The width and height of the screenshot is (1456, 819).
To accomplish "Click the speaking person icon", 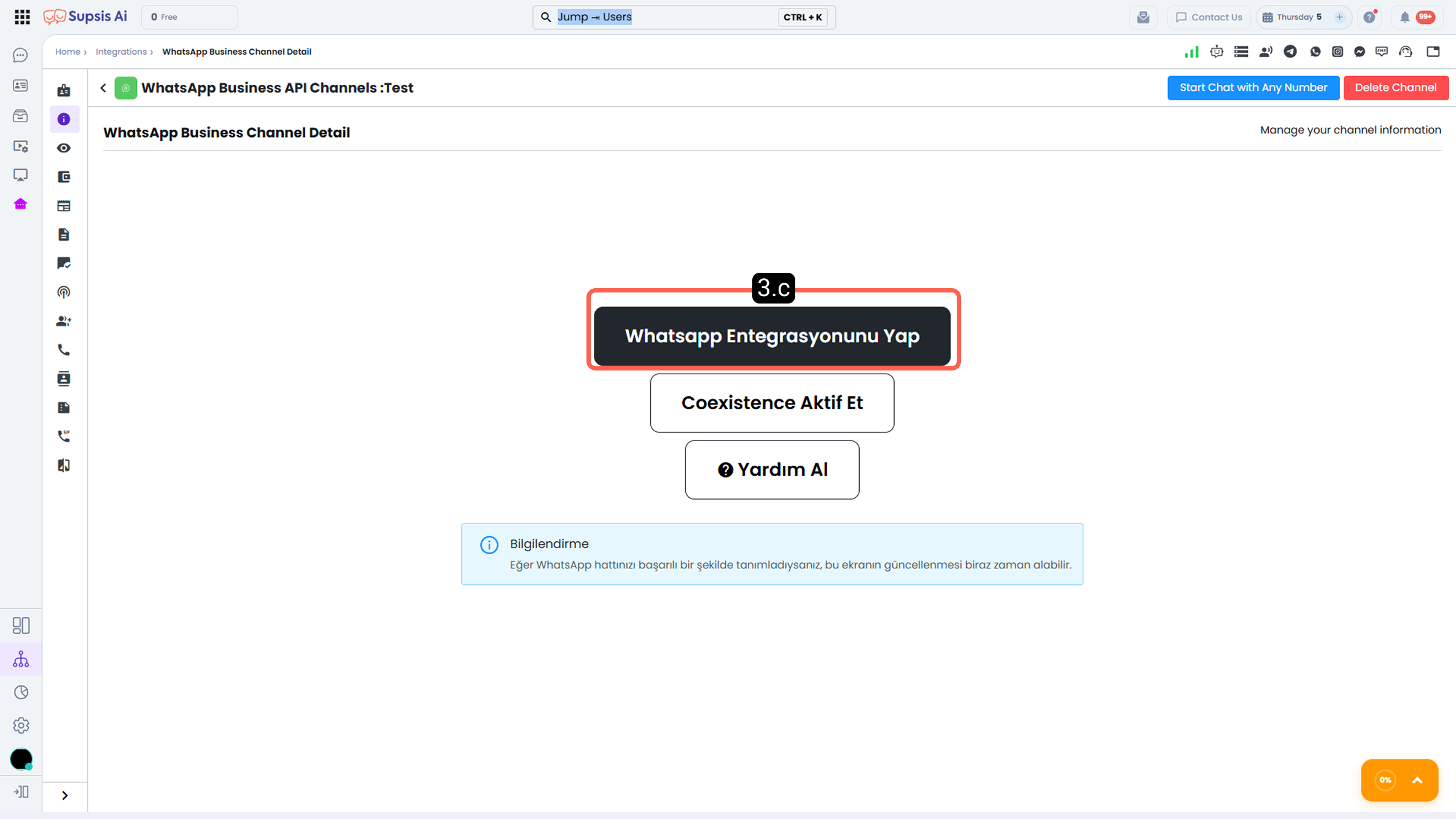I will [x=1266, y=52].
